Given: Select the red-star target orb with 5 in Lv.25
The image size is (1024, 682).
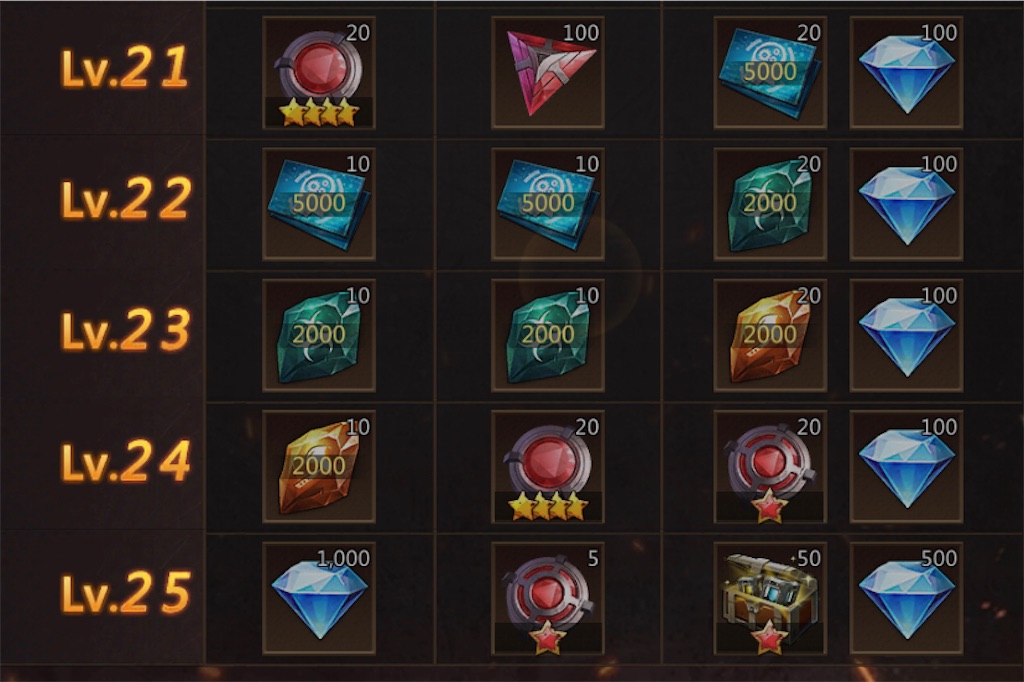Looking at the screenshot, I should pos(548,598).
